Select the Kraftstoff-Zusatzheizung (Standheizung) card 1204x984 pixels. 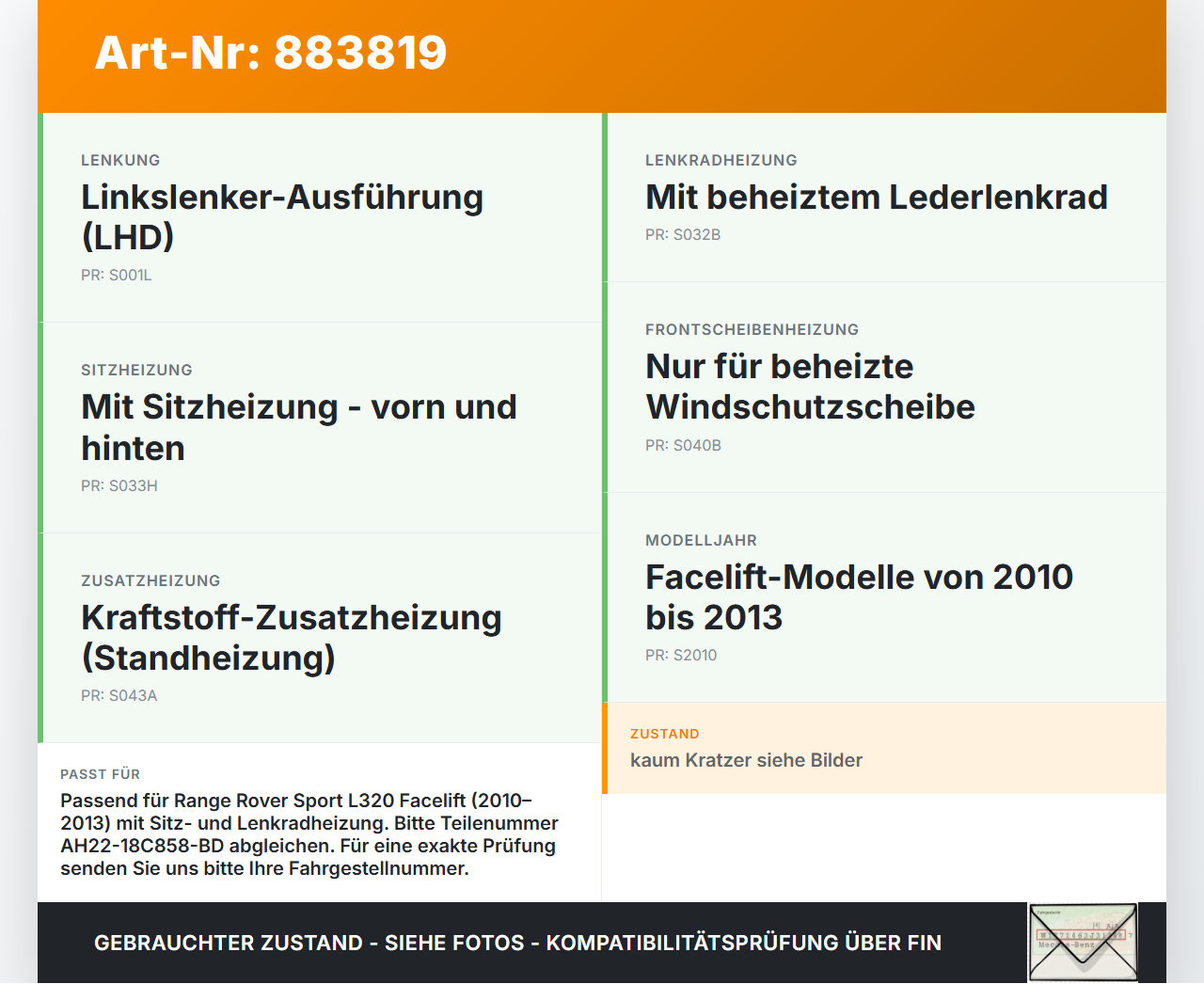point(320,638)
